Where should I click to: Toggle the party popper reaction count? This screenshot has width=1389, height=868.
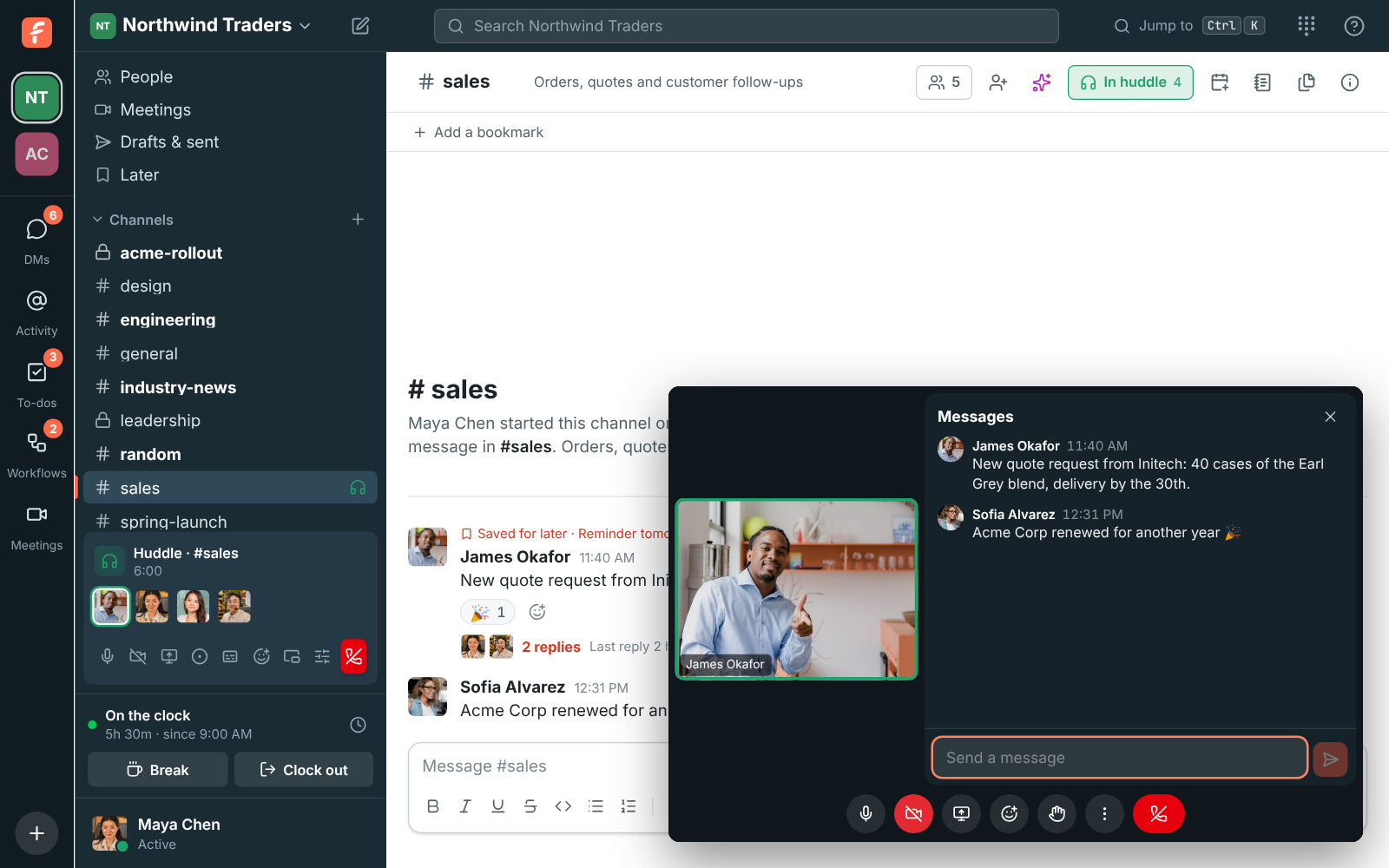pyautogui.click(x=488, y=612)
